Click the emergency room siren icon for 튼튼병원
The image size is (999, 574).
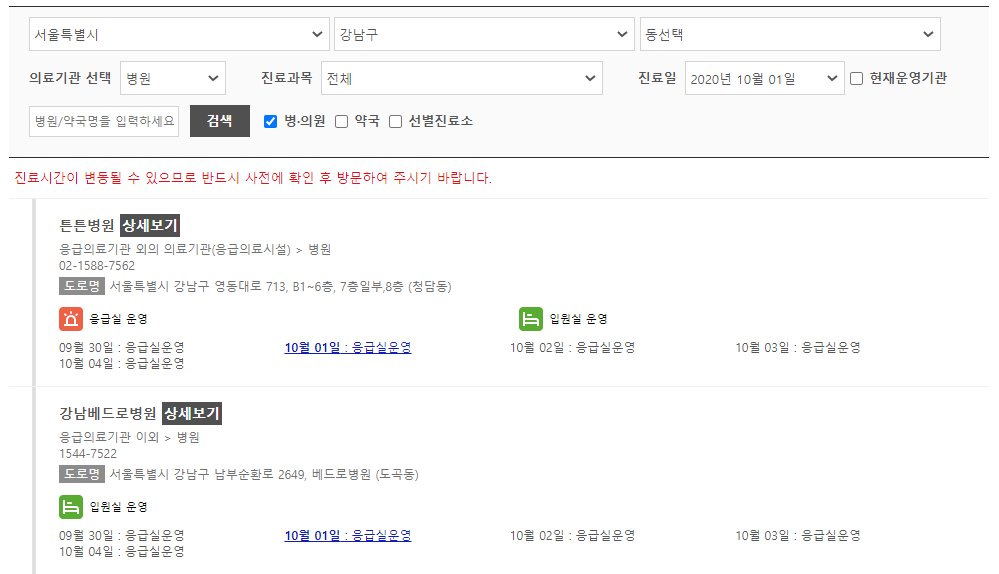coord(71,319)
